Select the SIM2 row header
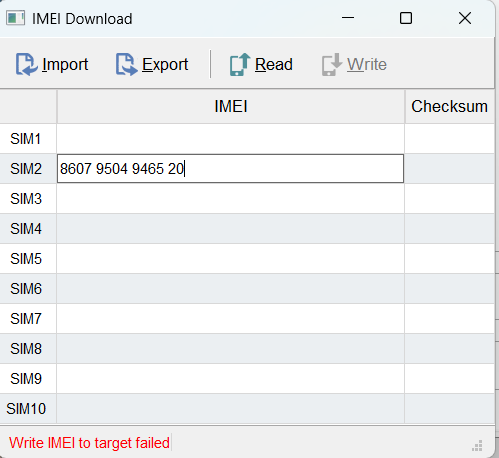 [28, 169]
